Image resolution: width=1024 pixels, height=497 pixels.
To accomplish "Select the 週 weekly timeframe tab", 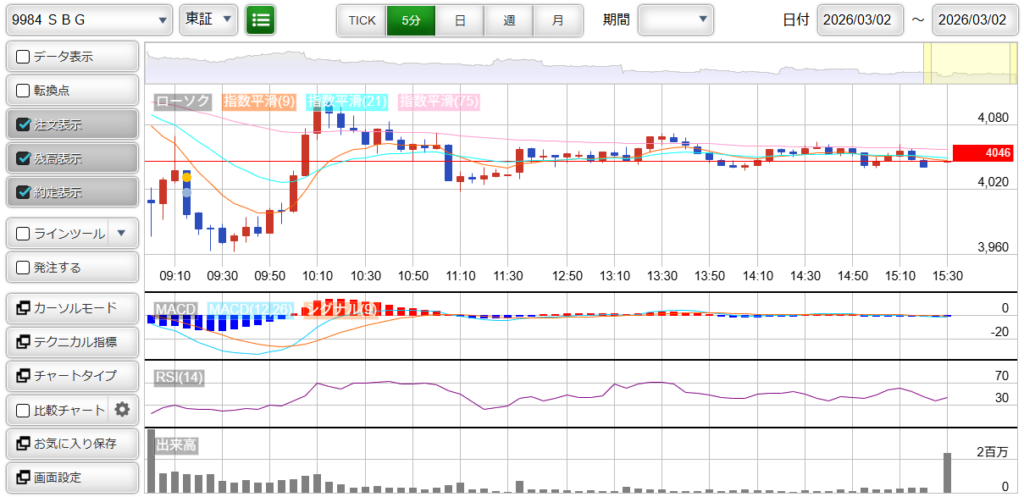I will (x=509, y=20).
